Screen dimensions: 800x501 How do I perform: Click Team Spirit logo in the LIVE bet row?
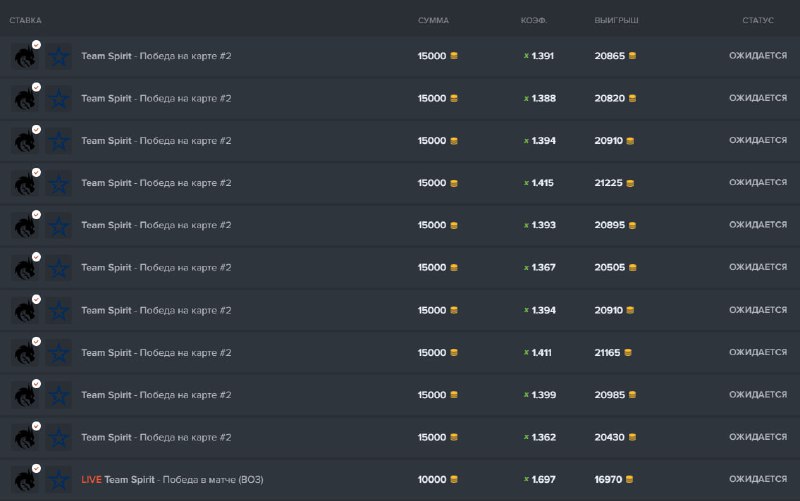(x=24, y=481)
